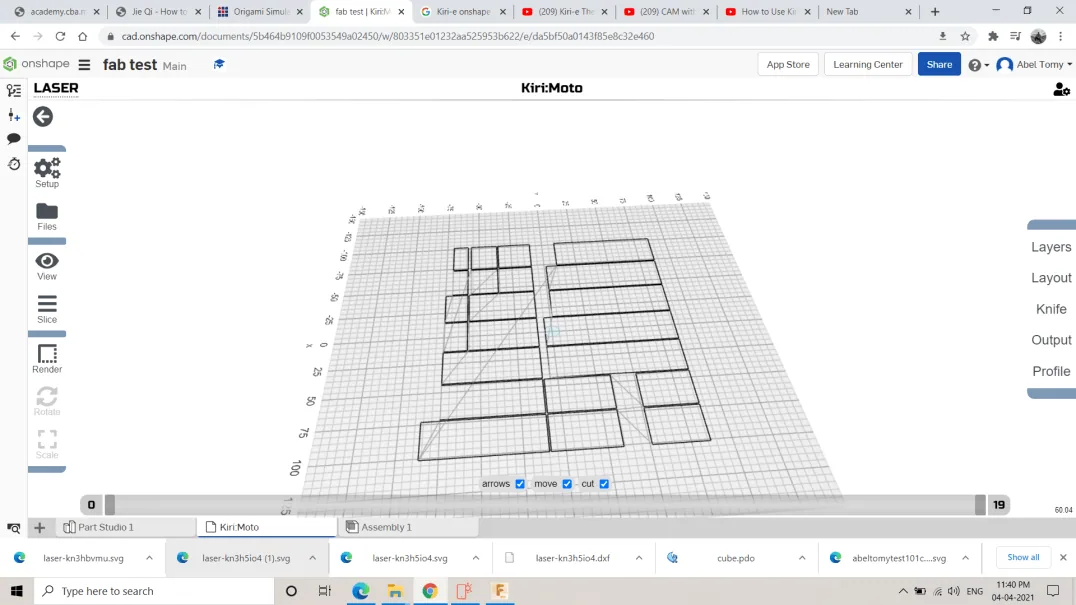The image size is (1076, 605).
Task: Expand options for cube.pdo download
Action: click(802, 558)
